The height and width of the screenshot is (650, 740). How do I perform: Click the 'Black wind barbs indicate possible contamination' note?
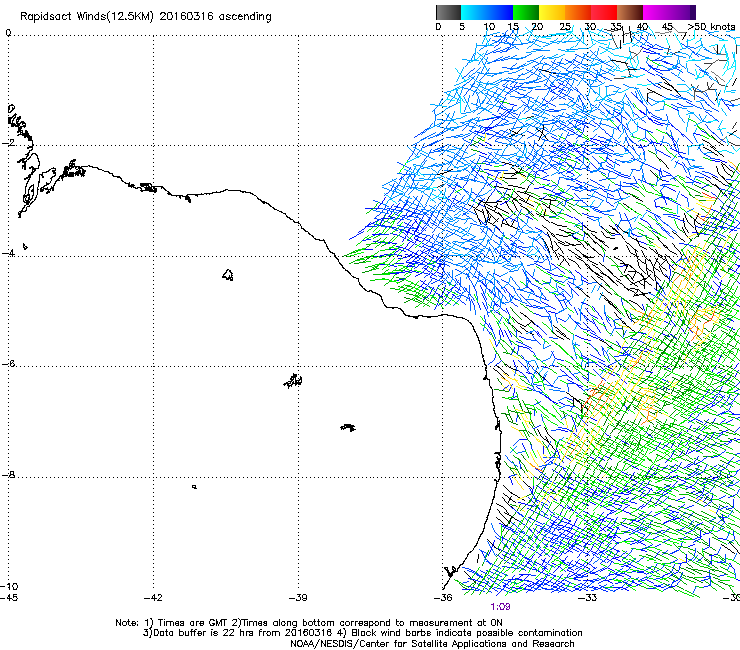tap(462, 633)
